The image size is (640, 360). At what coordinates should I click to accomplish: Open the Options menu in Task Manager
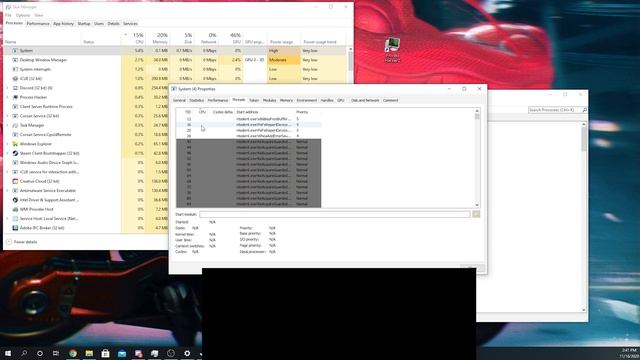coord(23,15)
